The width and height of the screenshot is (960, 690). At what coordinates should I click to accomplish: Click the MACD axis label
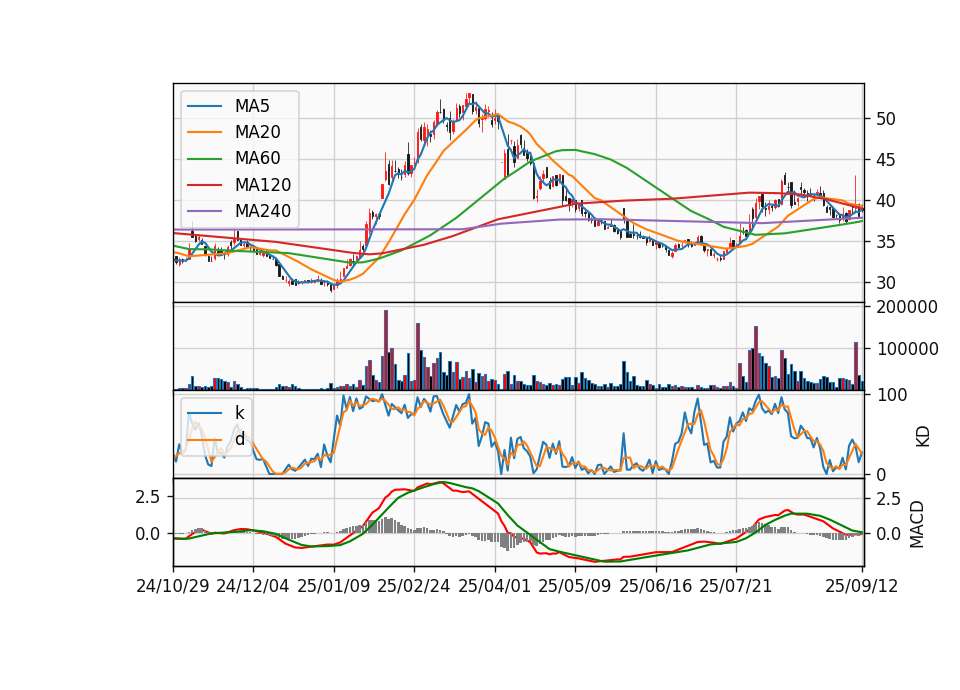(917, 524)
